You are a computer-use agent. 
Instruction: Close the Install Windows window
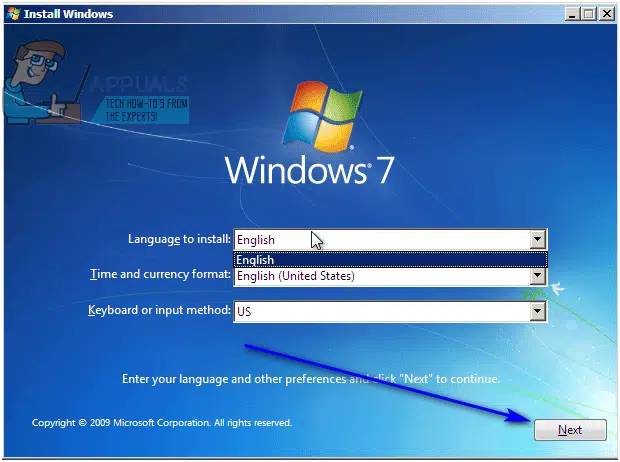[606, 14]
